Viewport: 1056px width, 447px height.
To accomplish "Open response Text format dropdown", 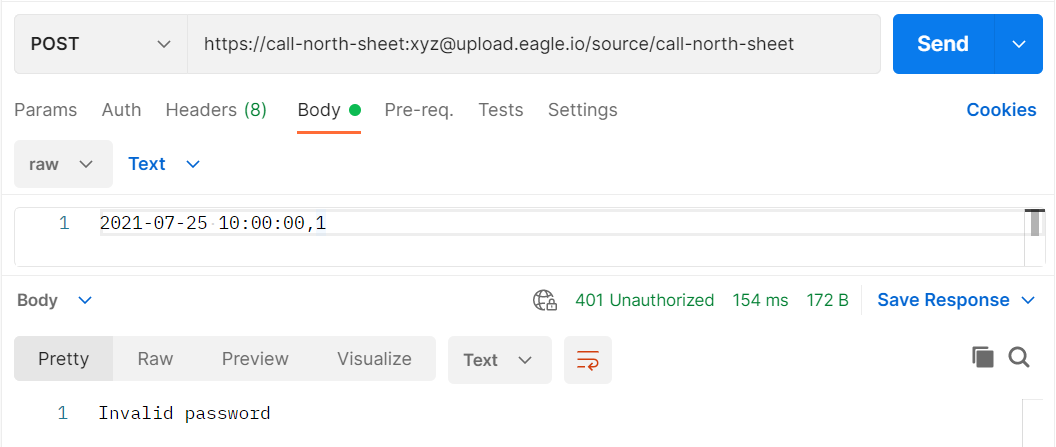I will click(500, 360).
